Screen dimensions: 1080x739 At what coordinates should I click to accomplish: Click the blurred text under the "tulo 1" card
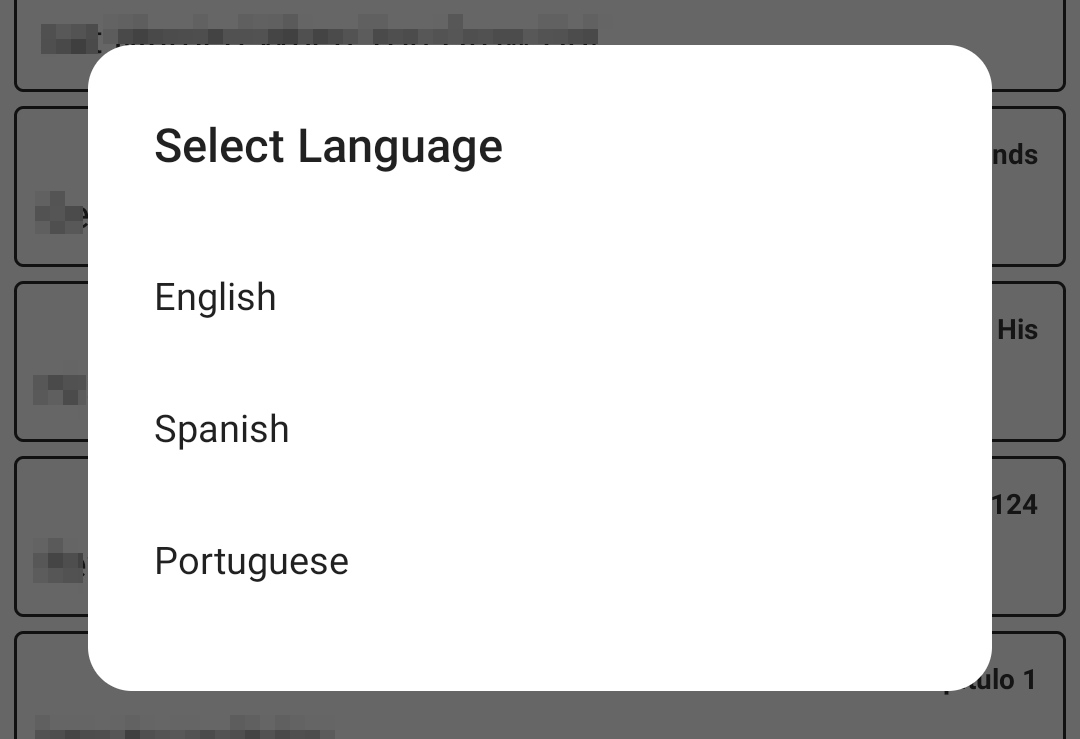coord(180,727)
